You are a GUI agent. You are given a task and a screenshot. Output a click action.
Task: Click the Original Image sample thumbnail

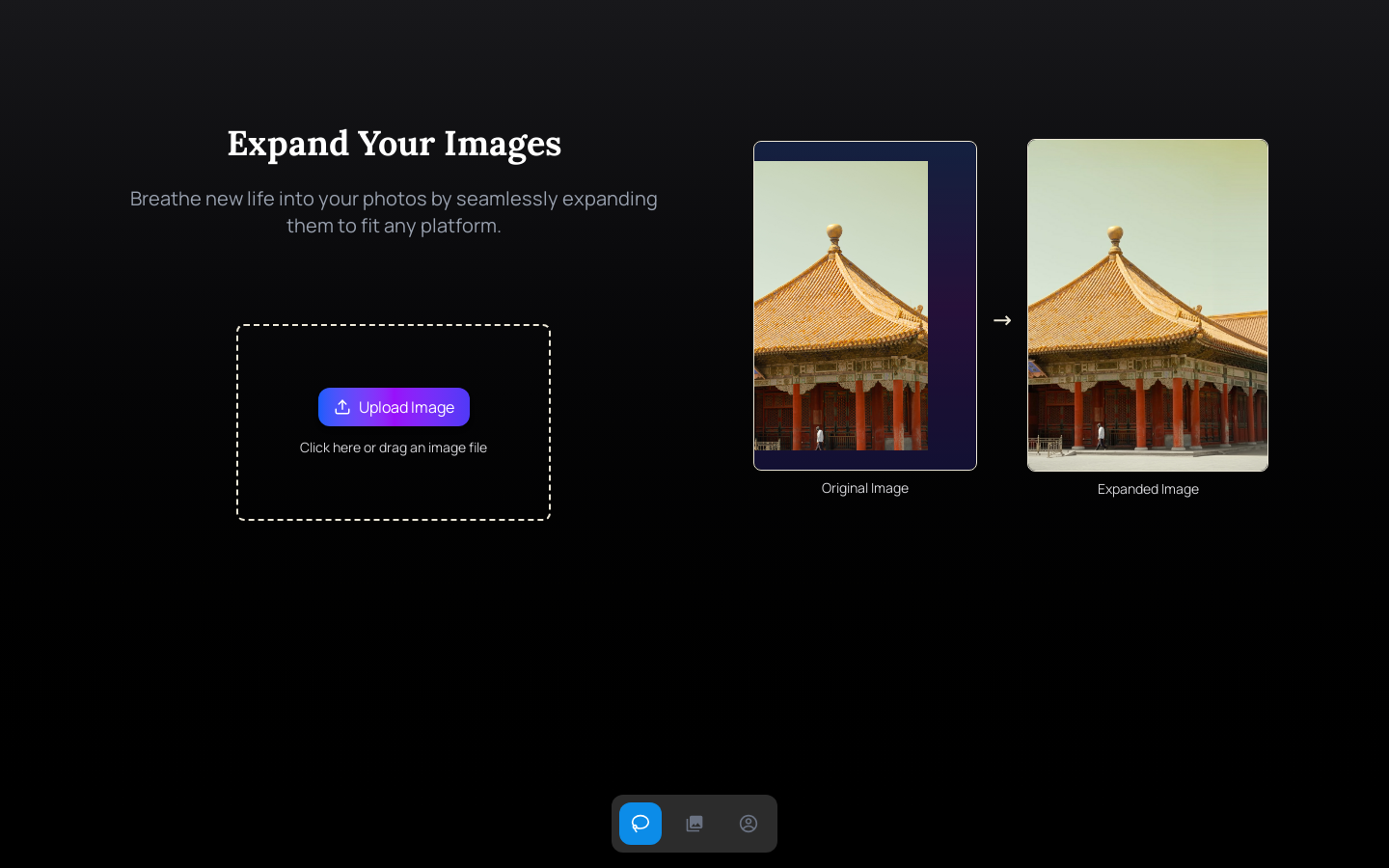tap(865, 306)
